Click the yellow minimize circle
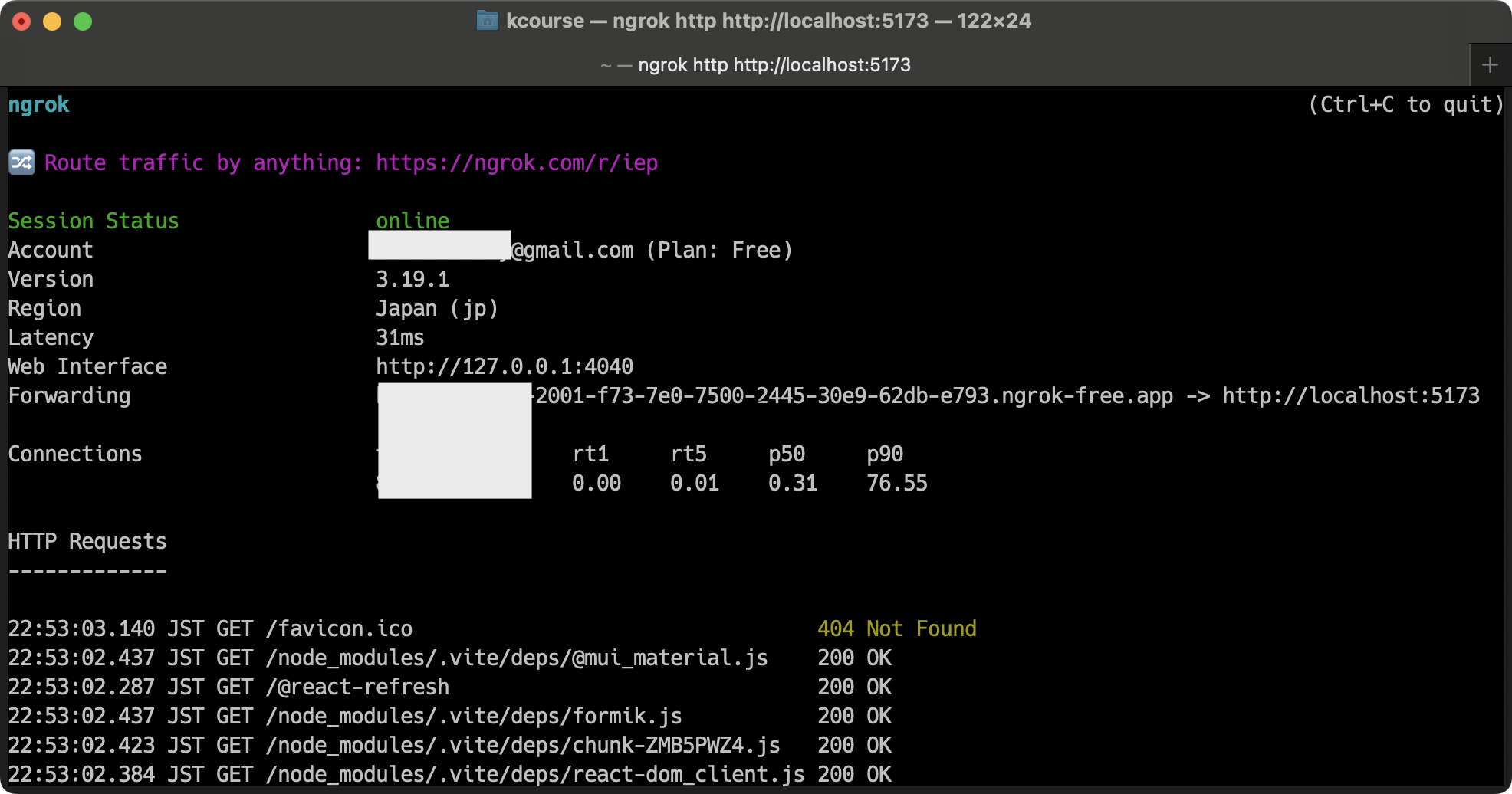Screen dimensions: 1512x794 pyautogui.click(x=51, y=20)
